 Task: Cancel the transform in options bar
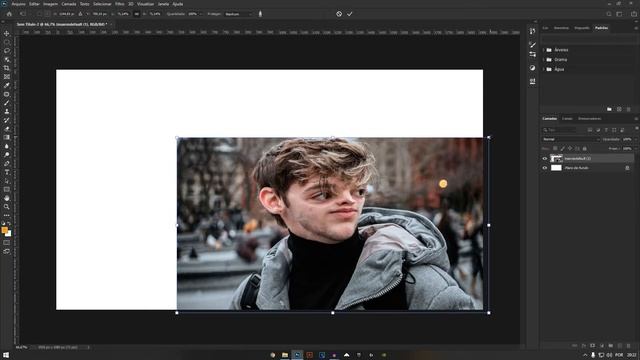339,14
